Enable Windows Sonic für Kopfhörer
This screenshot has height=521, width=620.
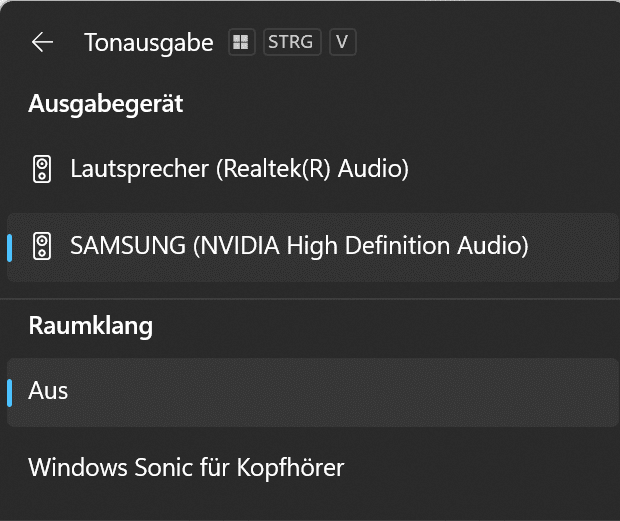tap(312, 468)
